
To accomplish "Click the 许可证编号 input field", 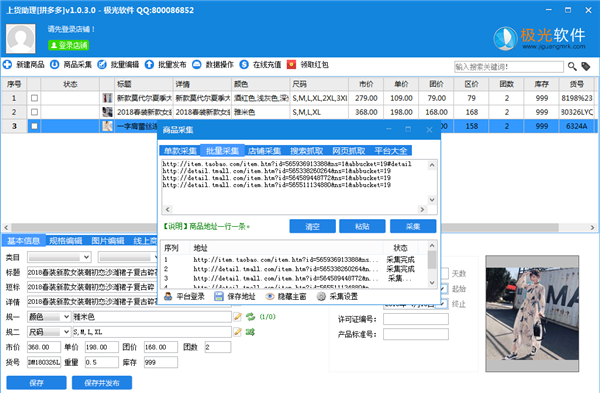I will [x=416, y=319].
